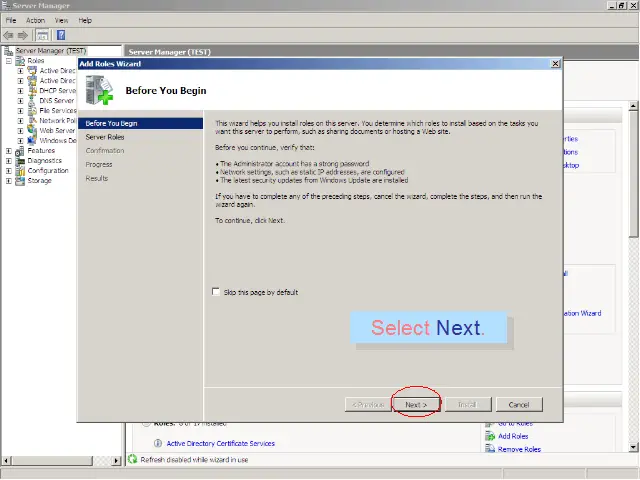Viewport: 640px width, 480px height.
Task: Collapse the Roles tree node
Action: (9, 61)
